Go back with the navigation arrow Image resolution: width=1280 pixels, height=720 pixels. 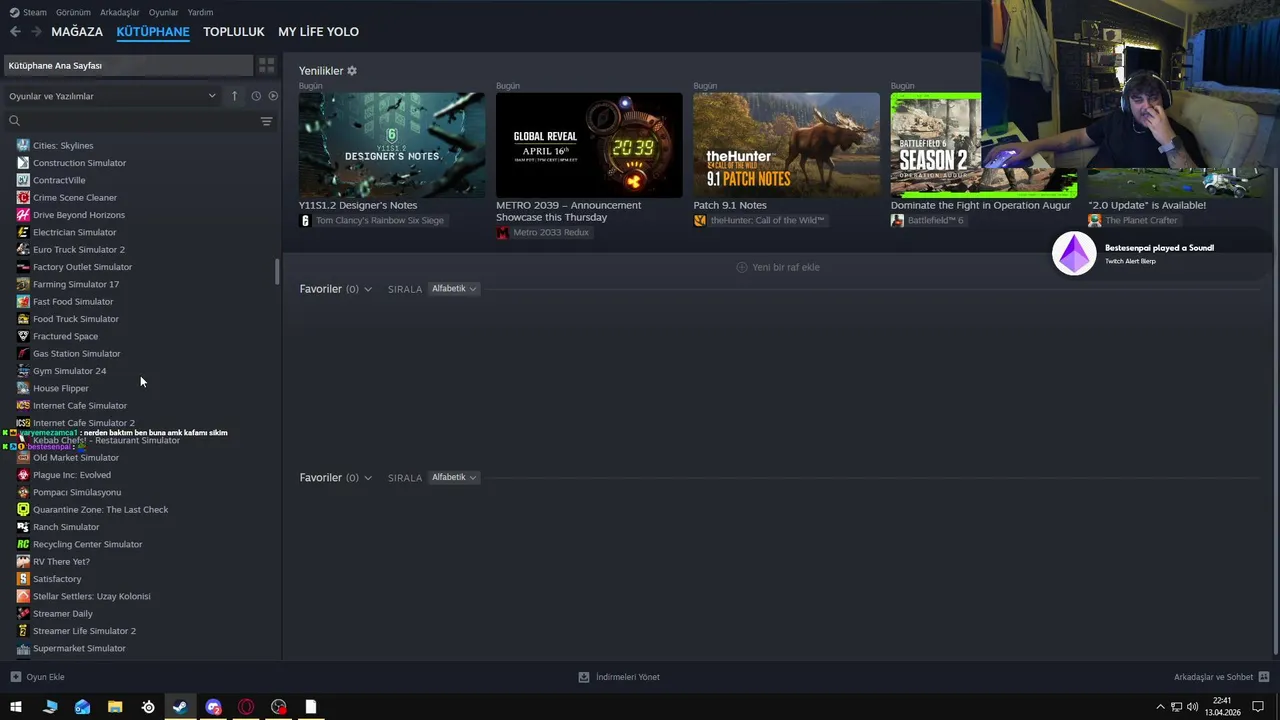coord(15,32)
